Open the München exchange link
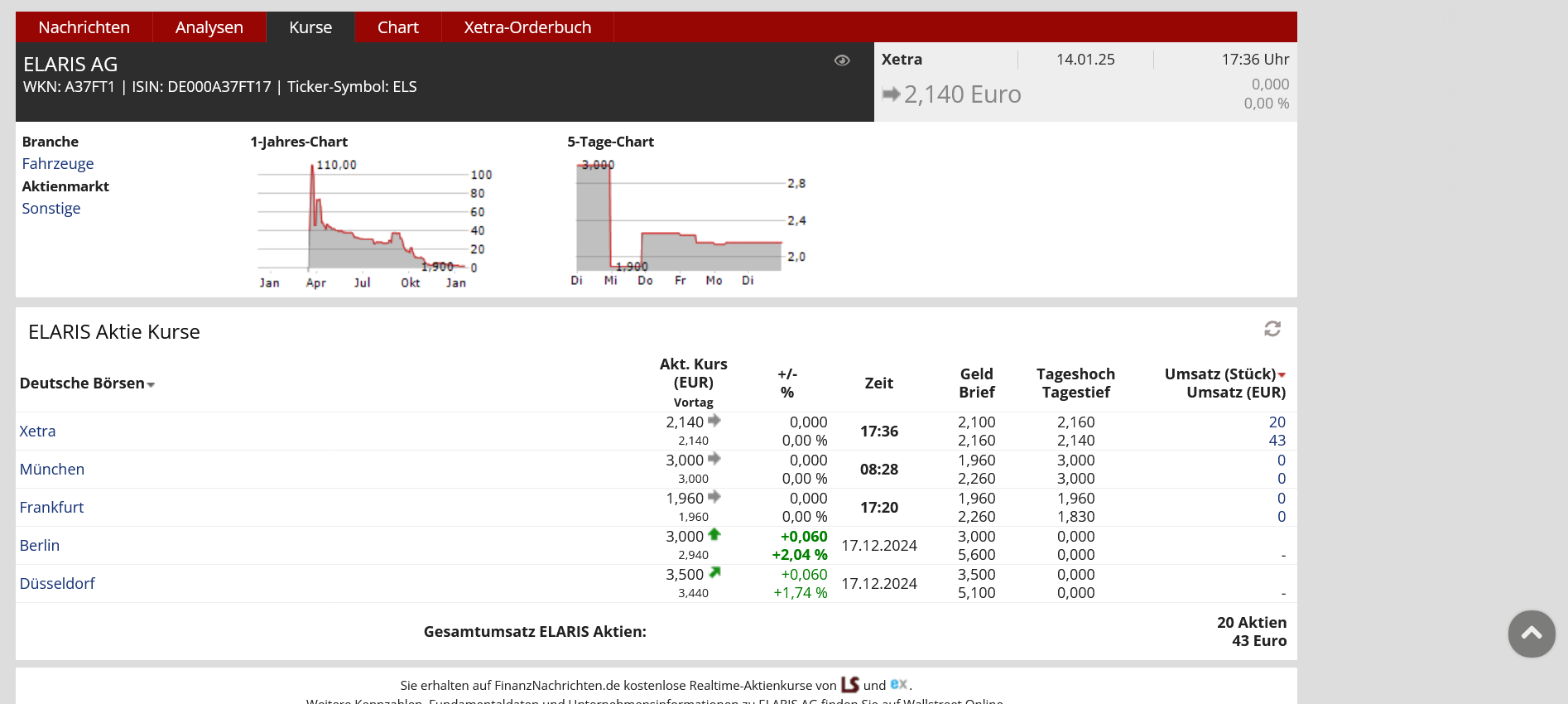Image resolution: width=1568 pixels, height=704 pixels. (52, 470)
